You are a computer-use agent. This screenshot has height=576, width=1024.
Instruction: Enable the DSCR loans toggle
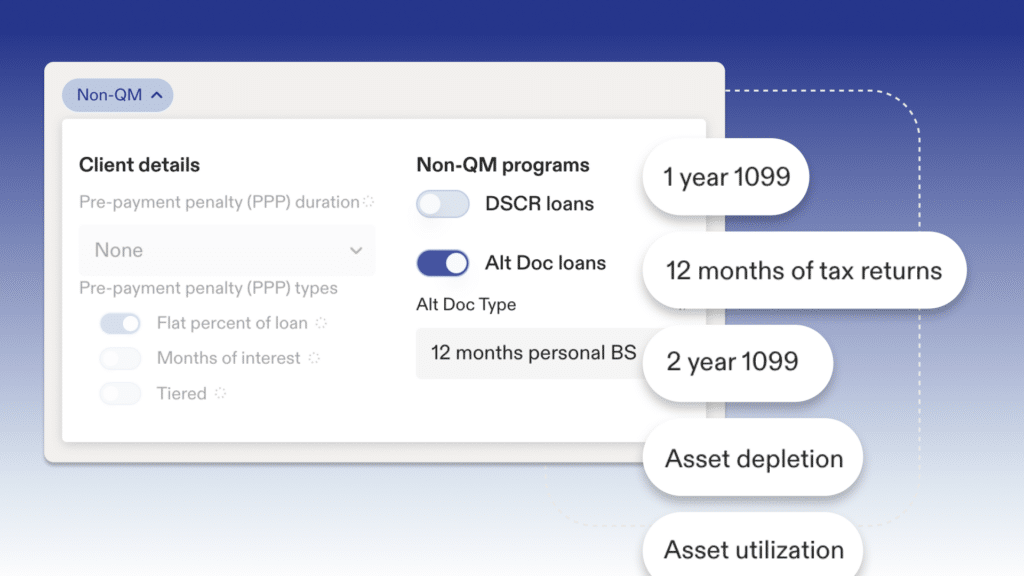coord(443,204)
